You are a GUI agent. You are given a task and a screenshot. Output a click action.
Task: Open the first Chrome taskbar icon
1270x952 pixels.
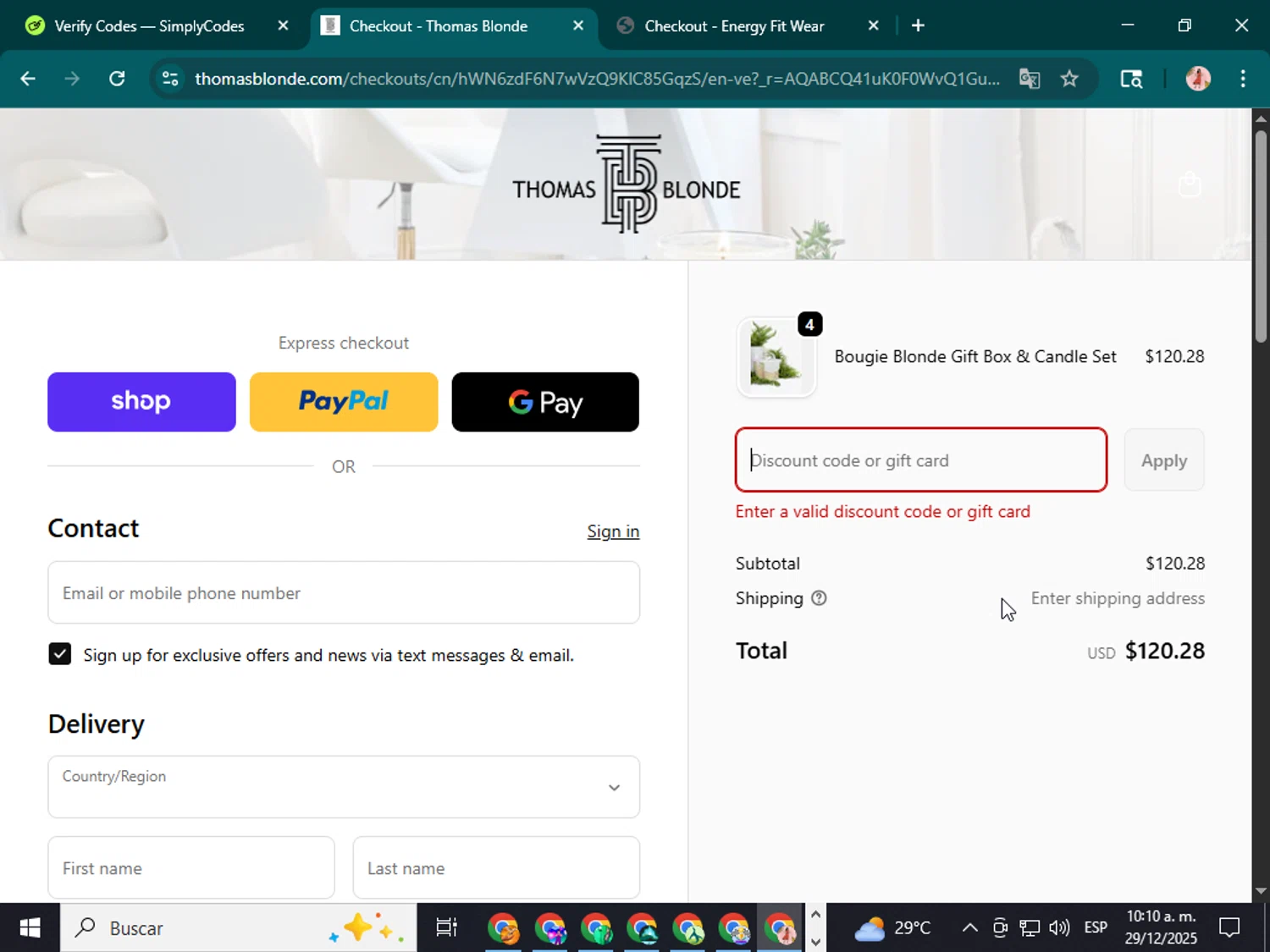point(503,928)
